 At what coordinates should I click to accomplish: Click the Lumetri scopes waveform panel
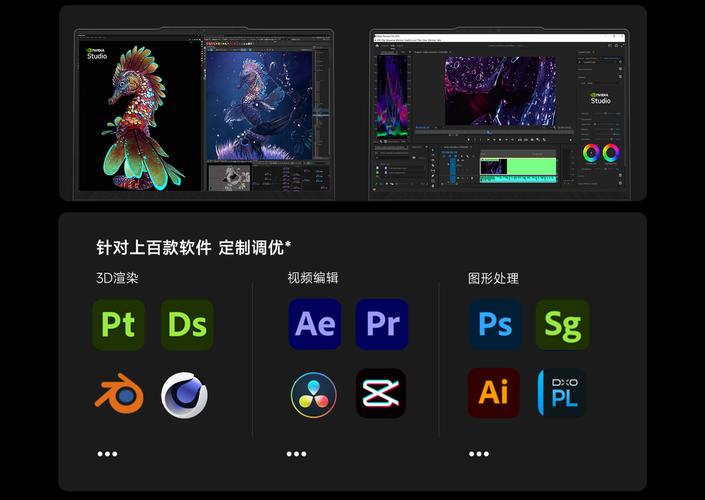click(392, 96)
